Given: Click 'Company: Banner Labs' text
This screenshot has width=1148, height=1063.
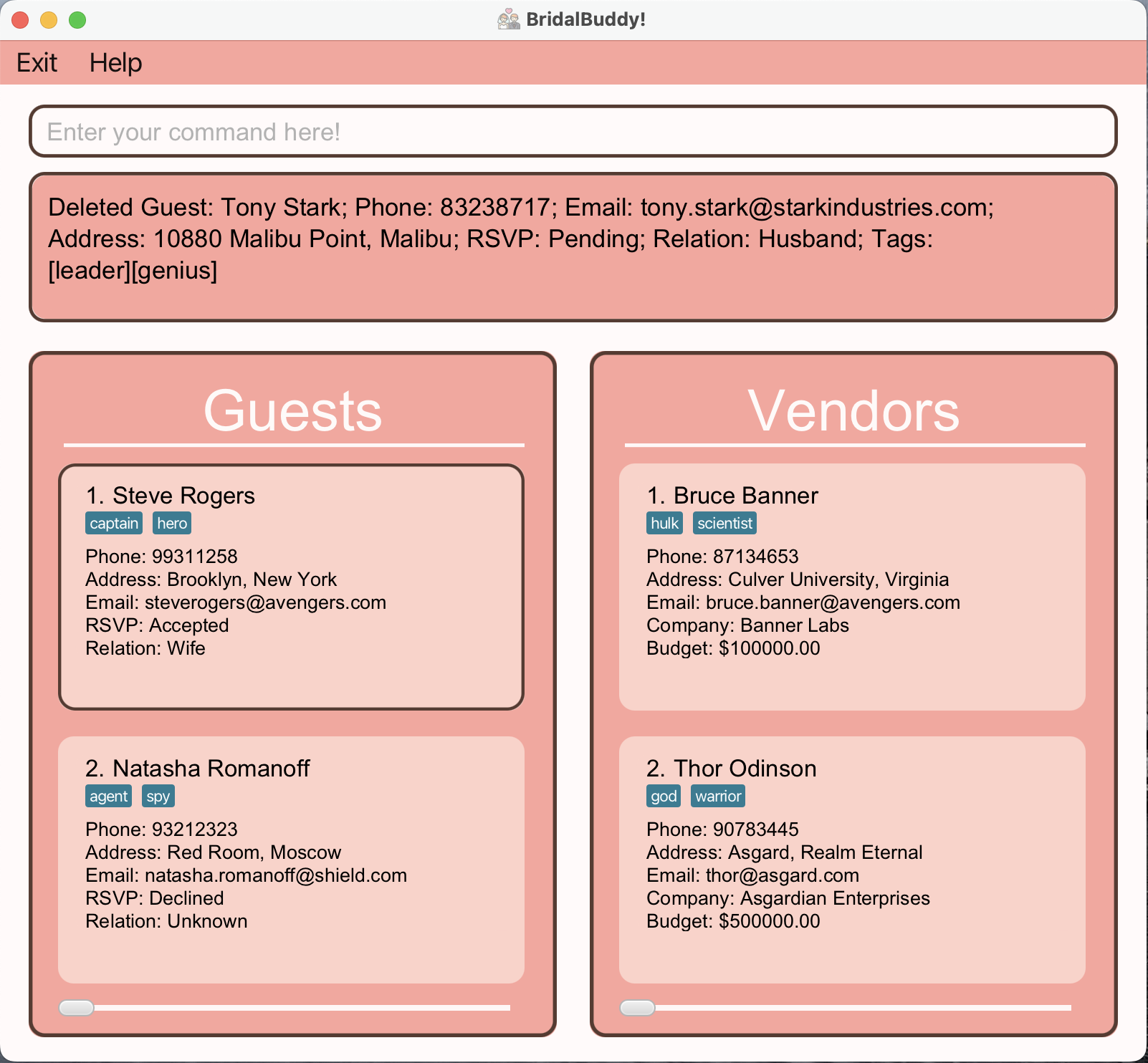Looking at the screenshot, I should pos(747,625).
